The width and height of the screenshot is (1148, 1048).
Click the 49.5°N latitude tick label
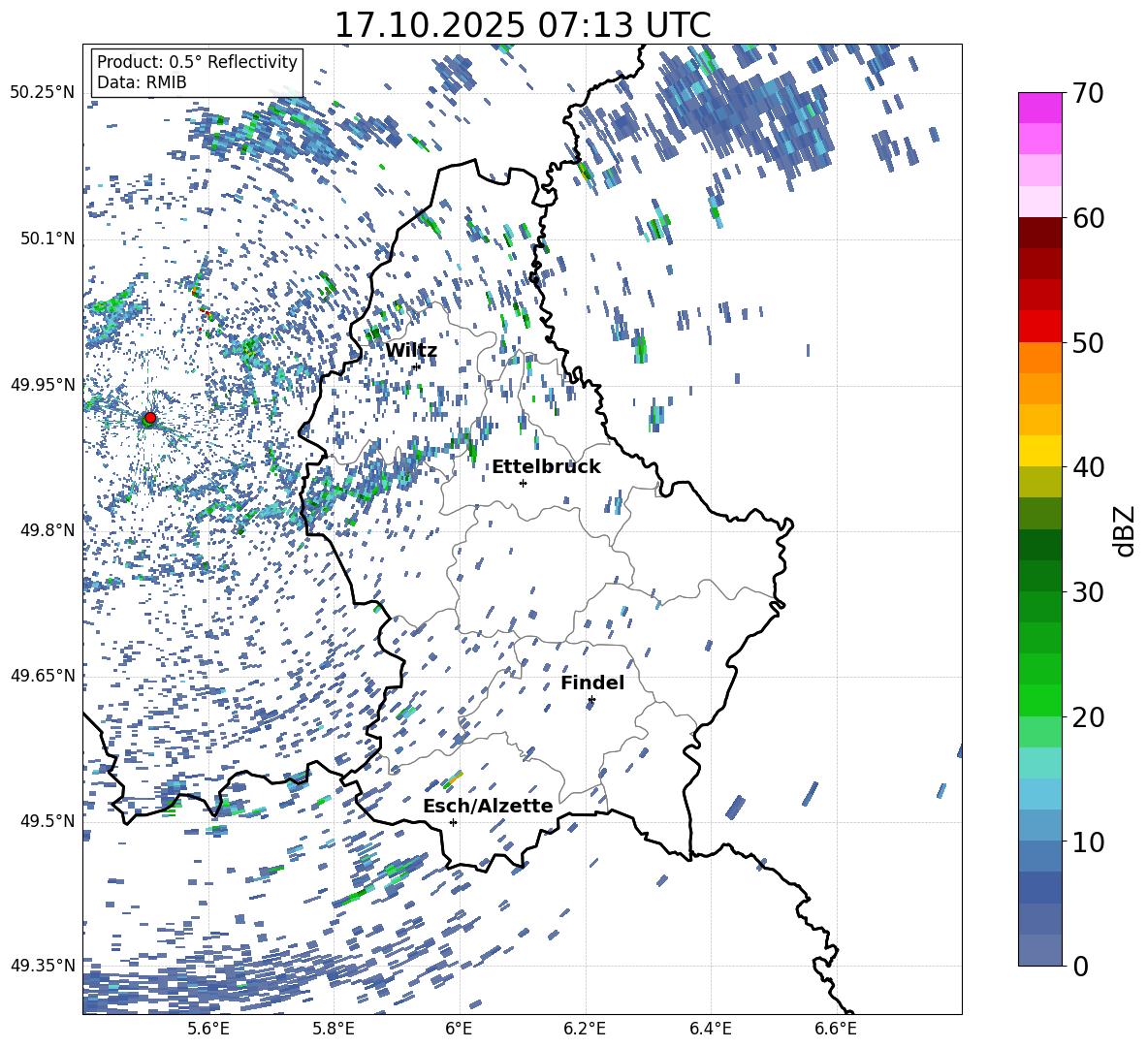click(x=46, y=821)
